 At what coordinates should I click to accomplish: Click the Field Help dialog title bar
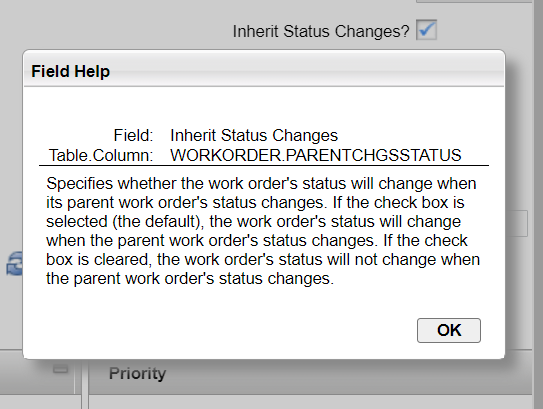click(x=264, y=69)
